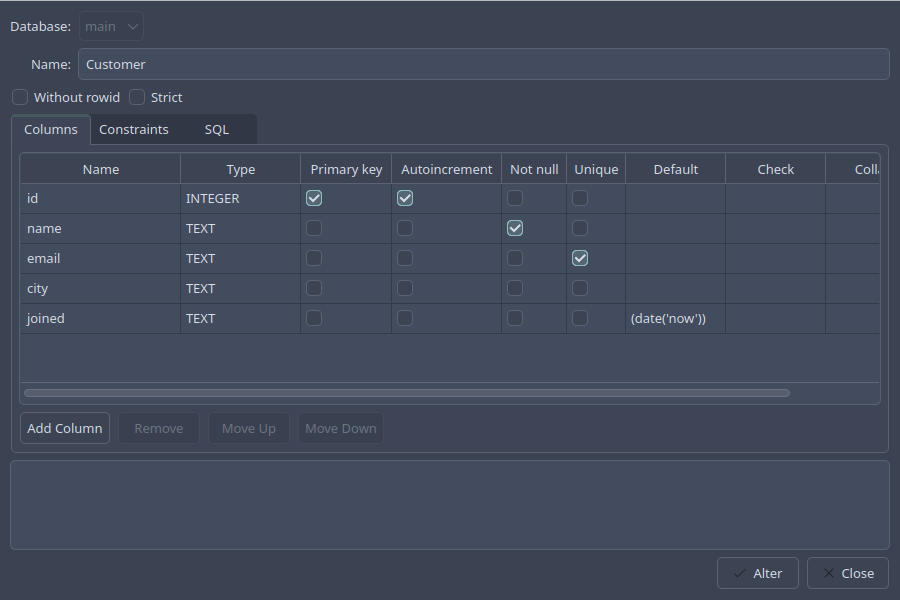The image size is (900, 600).
Task: Click the TEXT type cell for joined
Action: point(240,318)
